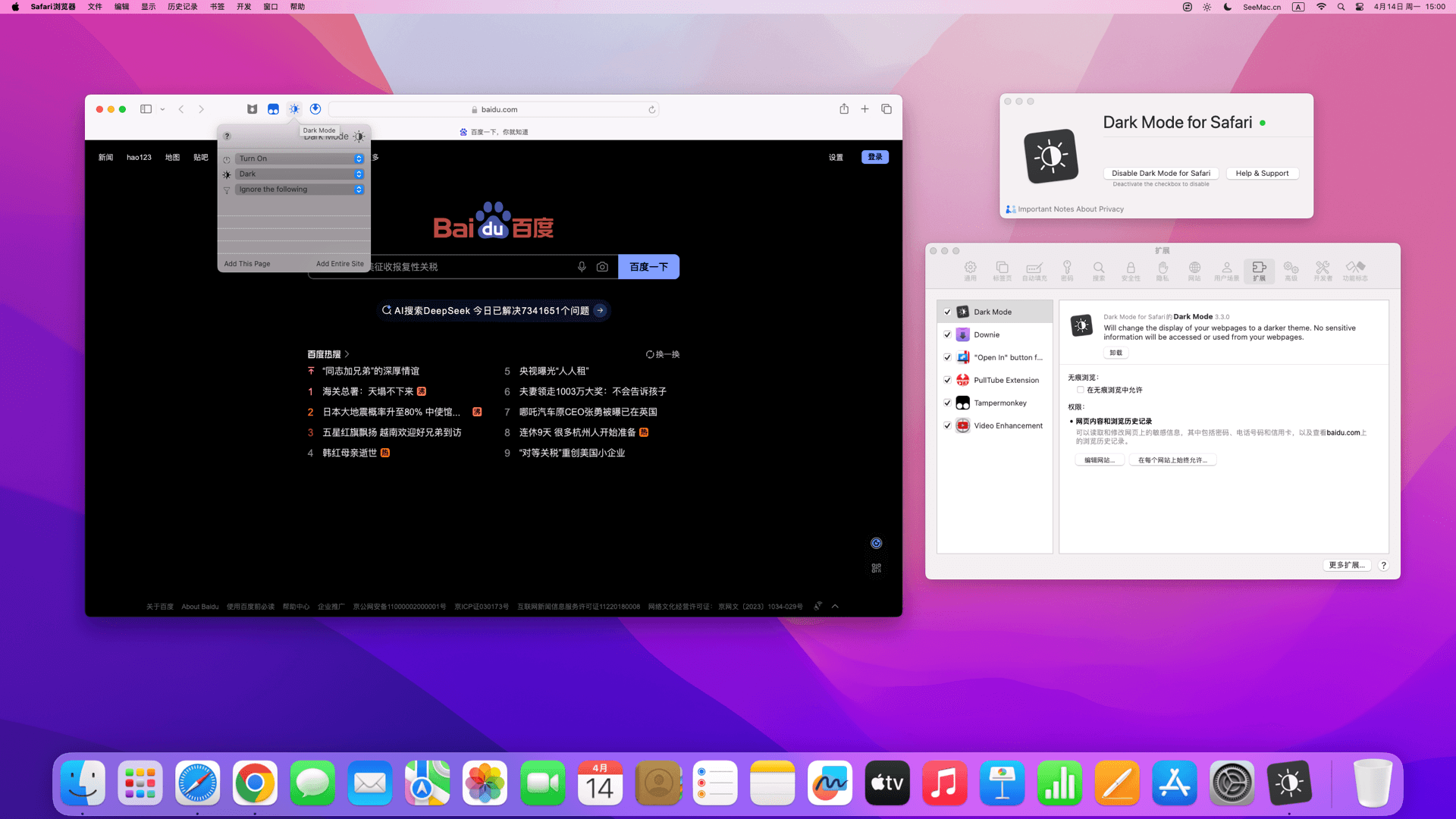
Task: Open the 通用 General tab in preferences
Action: (x=970, y=271)
